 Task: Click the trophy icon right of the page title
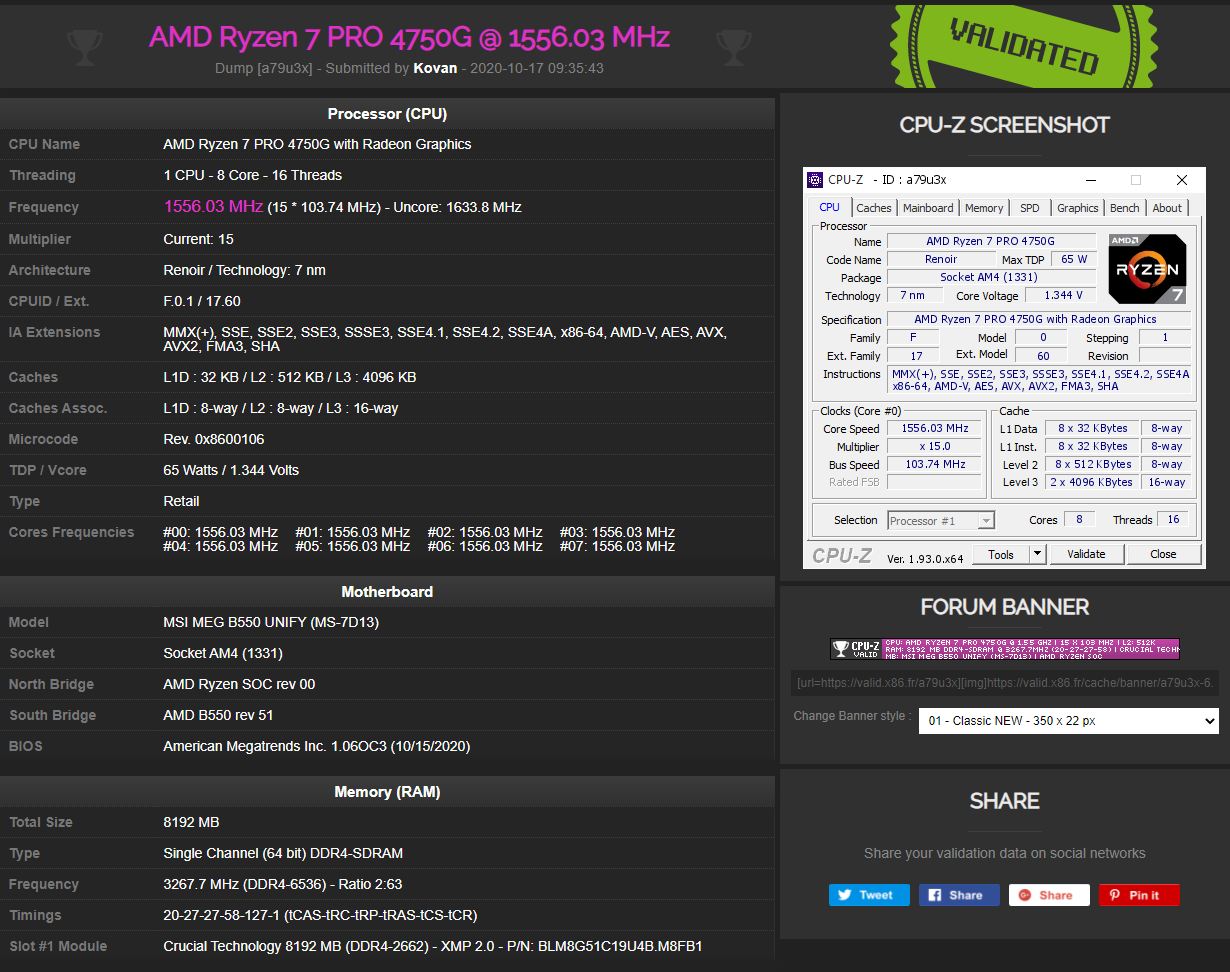point(734,46)
